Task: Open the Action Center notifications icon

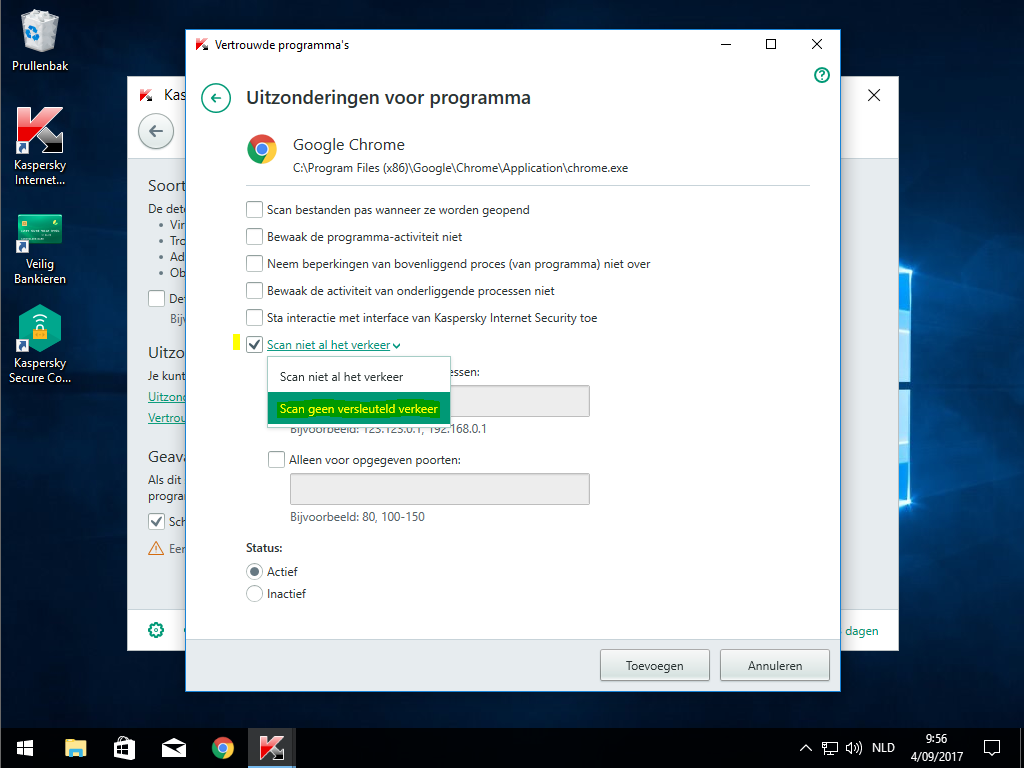Action: click(992, 748)
